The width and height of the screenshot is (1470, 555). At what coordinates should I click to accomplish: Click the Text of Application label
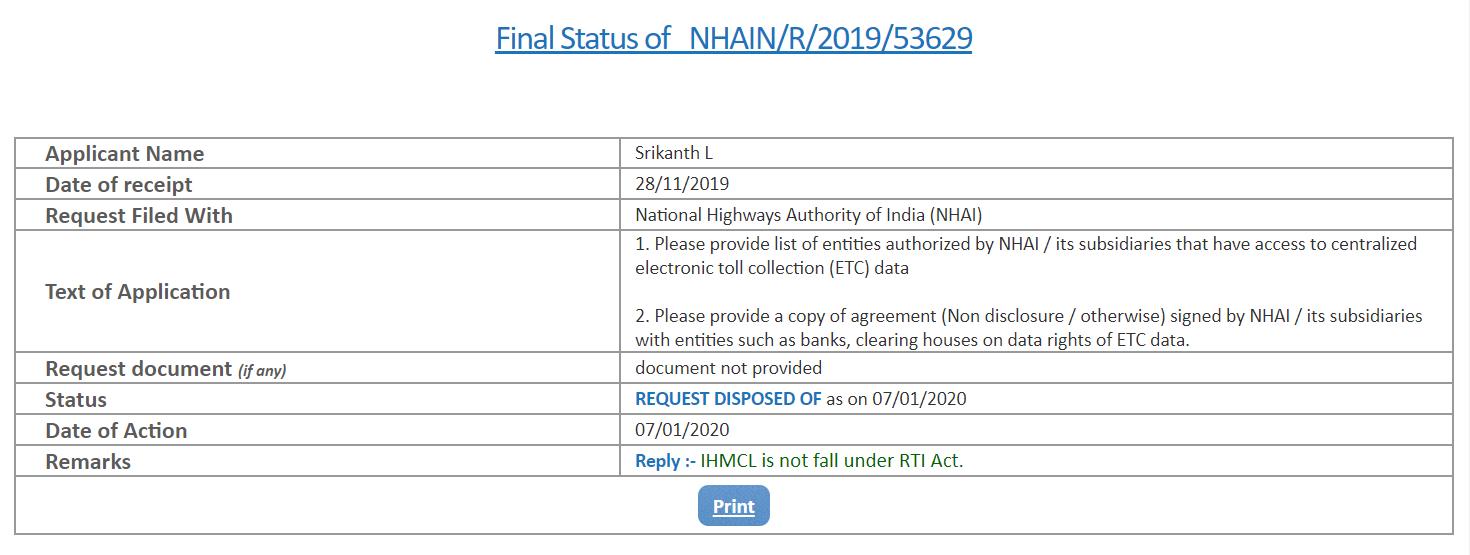[x=138, y=292]
